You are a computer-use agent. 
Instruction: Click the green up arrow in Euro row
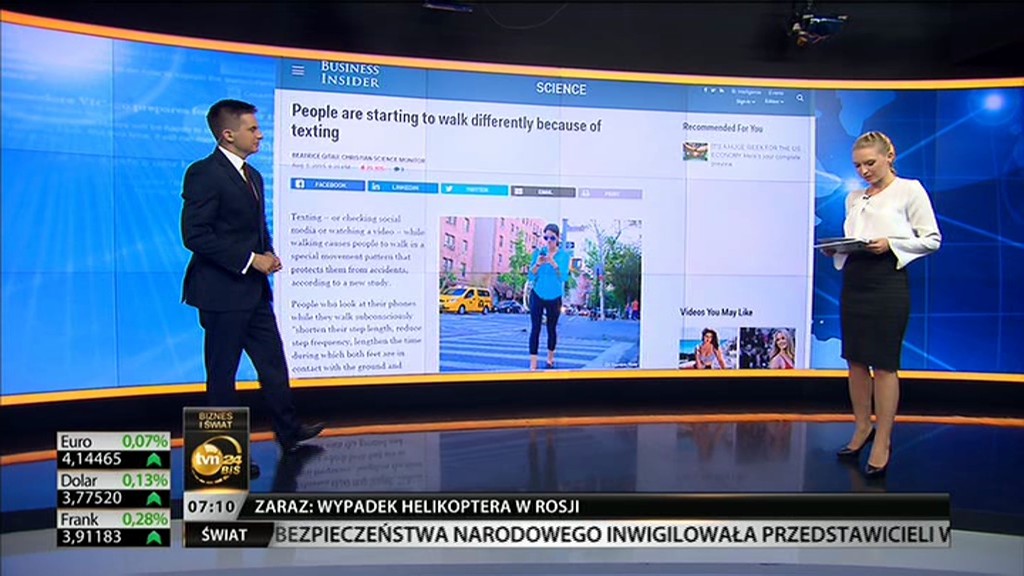tap(153, 460)
